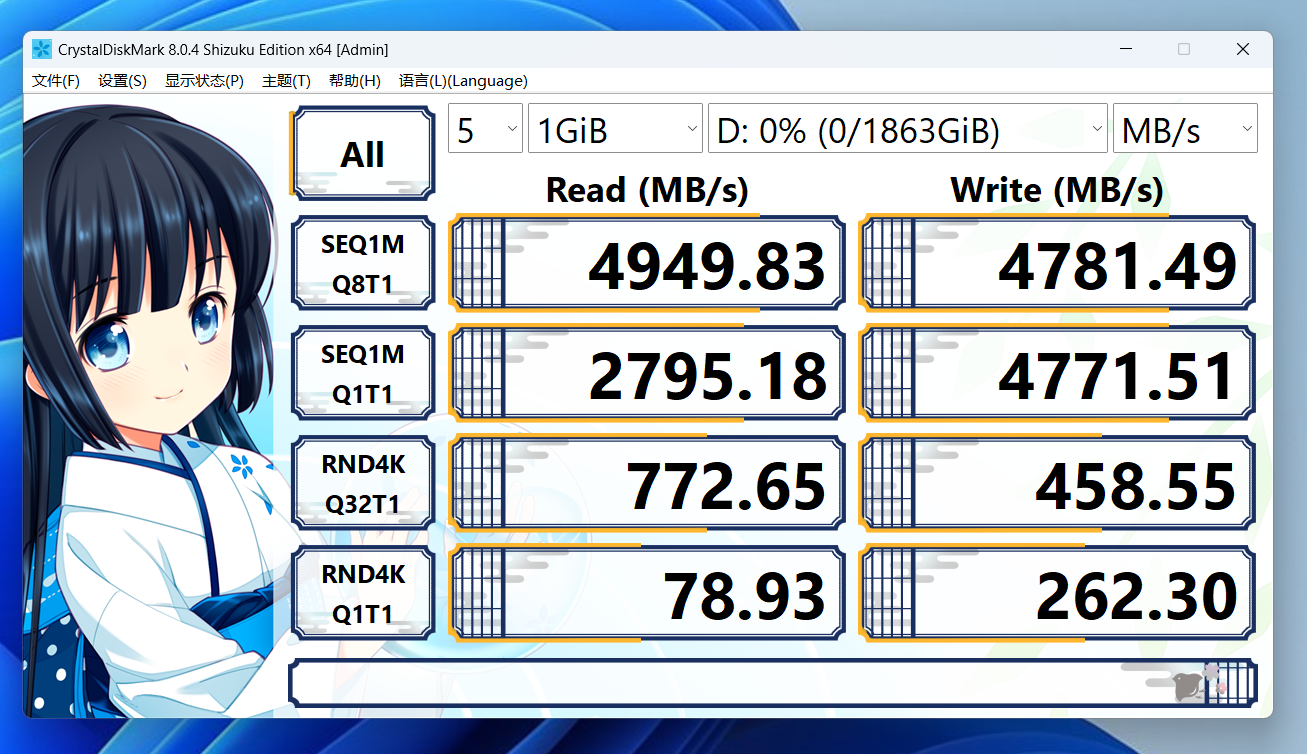Click the CrystalDiskMark title bar app icon

(42, 49)
